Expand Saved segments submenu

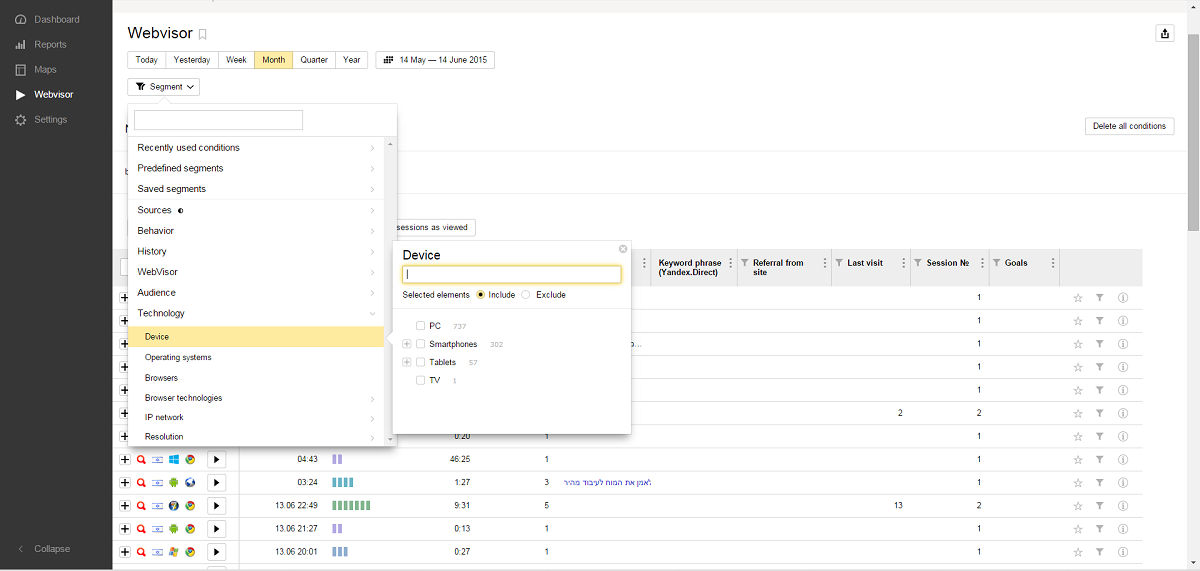pos(257,189)
